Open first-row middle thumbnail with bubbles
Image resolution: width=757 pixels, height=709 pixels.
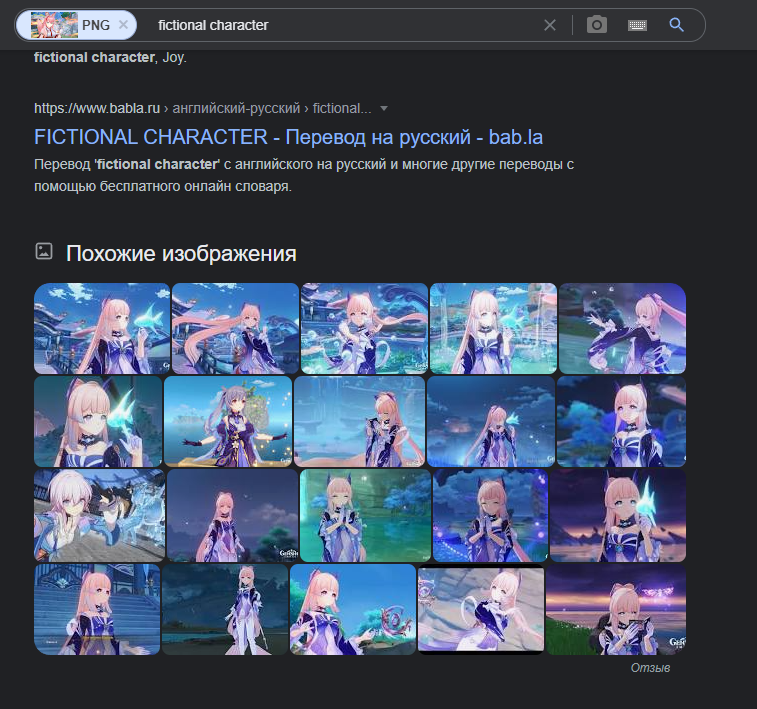coord(364,328)
